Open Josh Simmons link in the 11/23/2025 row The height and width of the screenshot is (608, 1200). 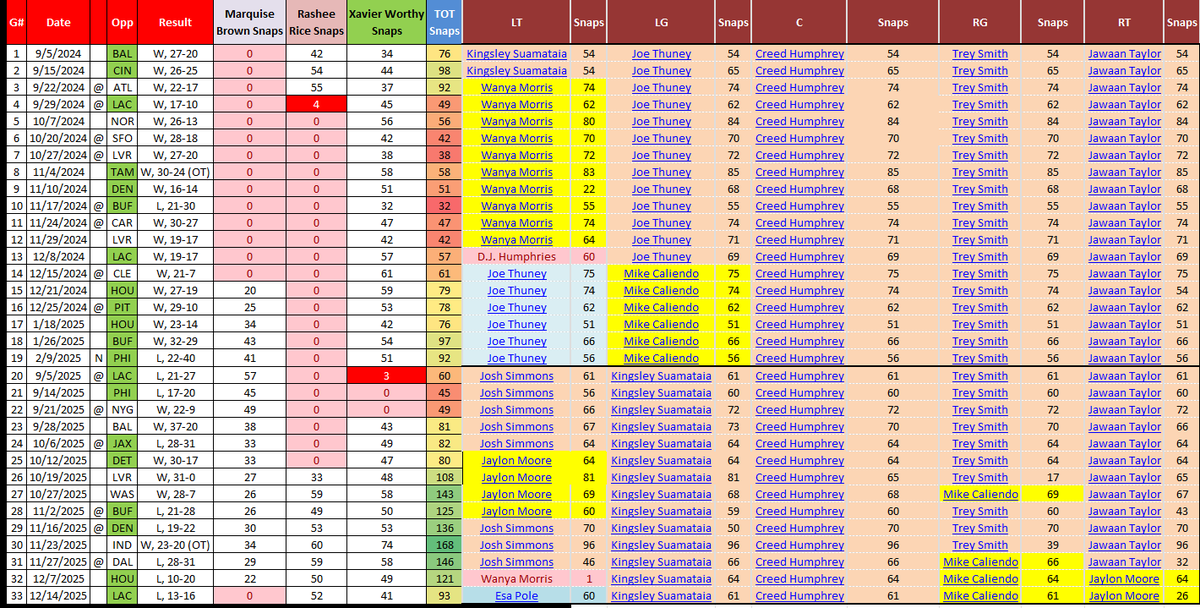516,545
